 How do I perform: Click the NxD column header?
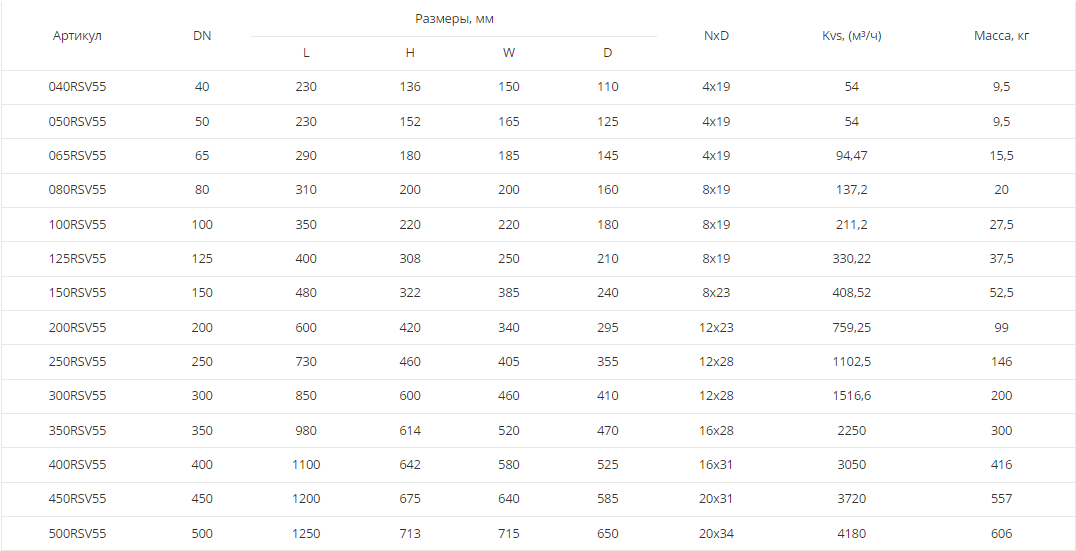point(716,36)
